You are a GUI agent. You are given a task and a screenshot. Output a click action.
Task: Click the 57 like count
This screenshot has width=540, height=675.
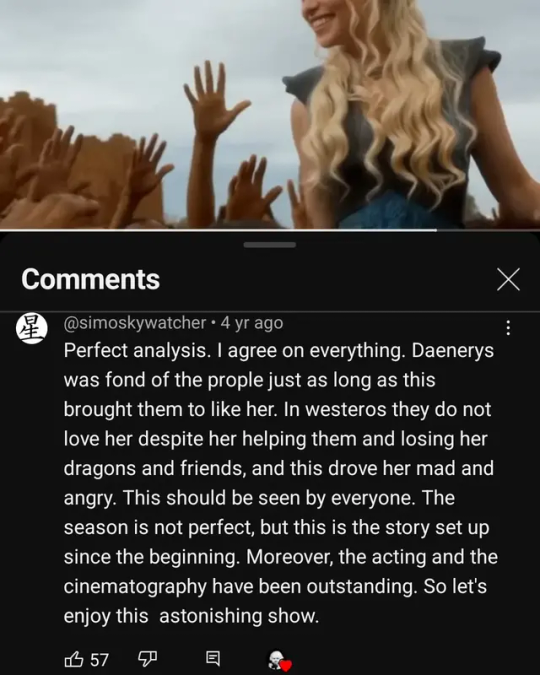click(99, 660)
